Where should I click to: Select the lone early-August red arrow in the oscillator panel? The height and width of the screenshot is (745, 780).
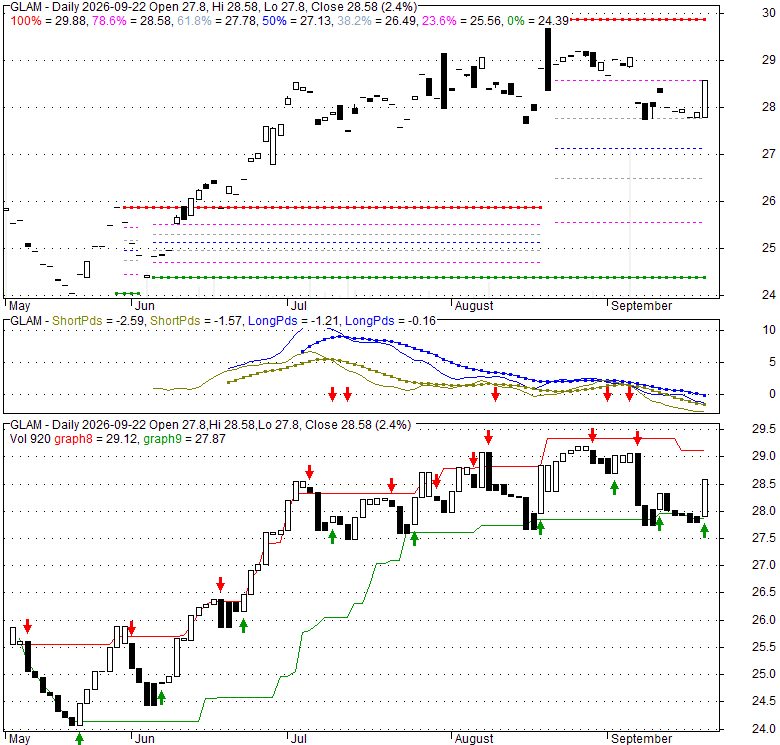click(495, 394)
